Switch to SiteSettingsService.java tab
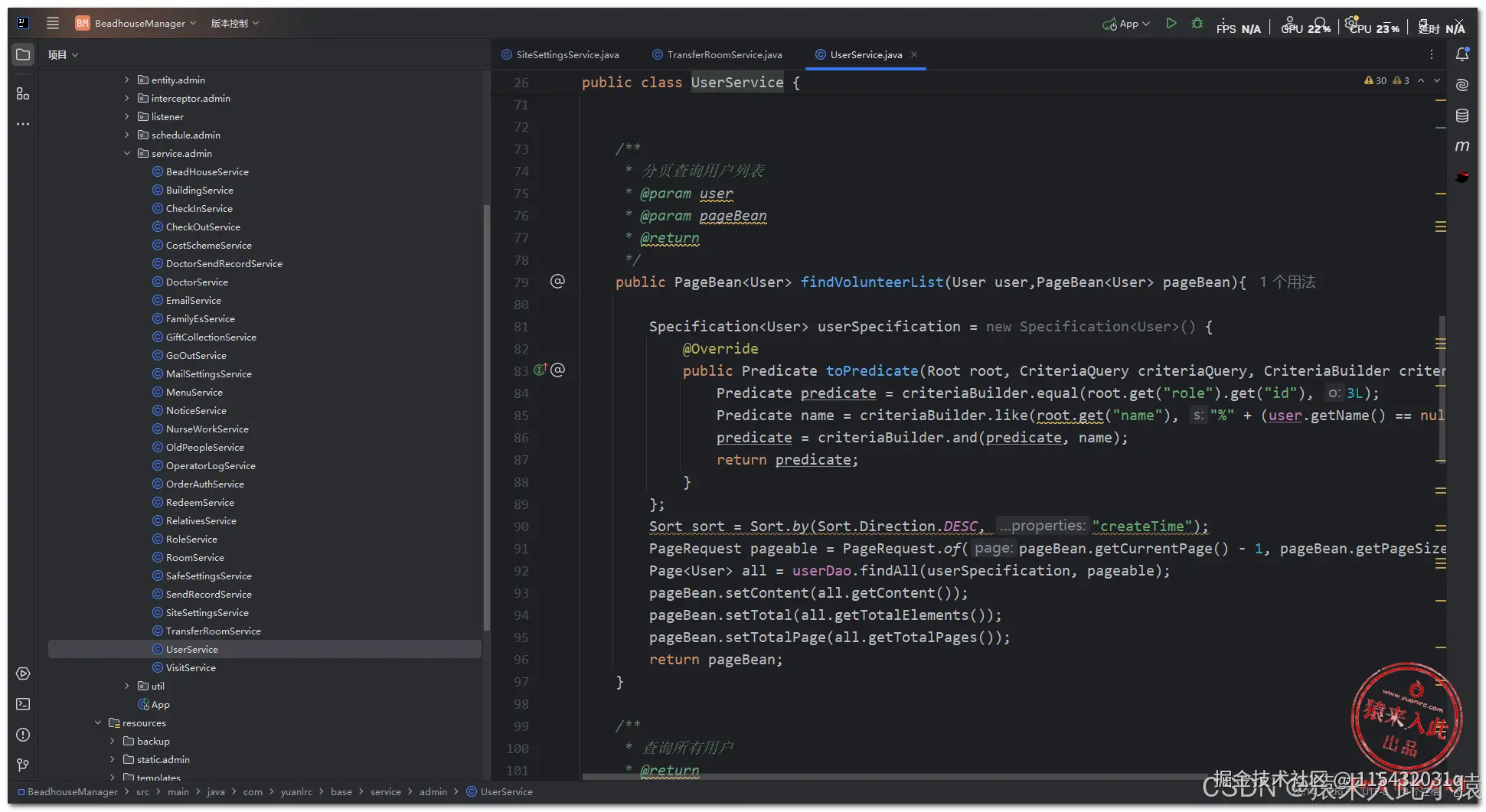The height and width of the screenshot is (812, 1486). (x=560, y=54)
